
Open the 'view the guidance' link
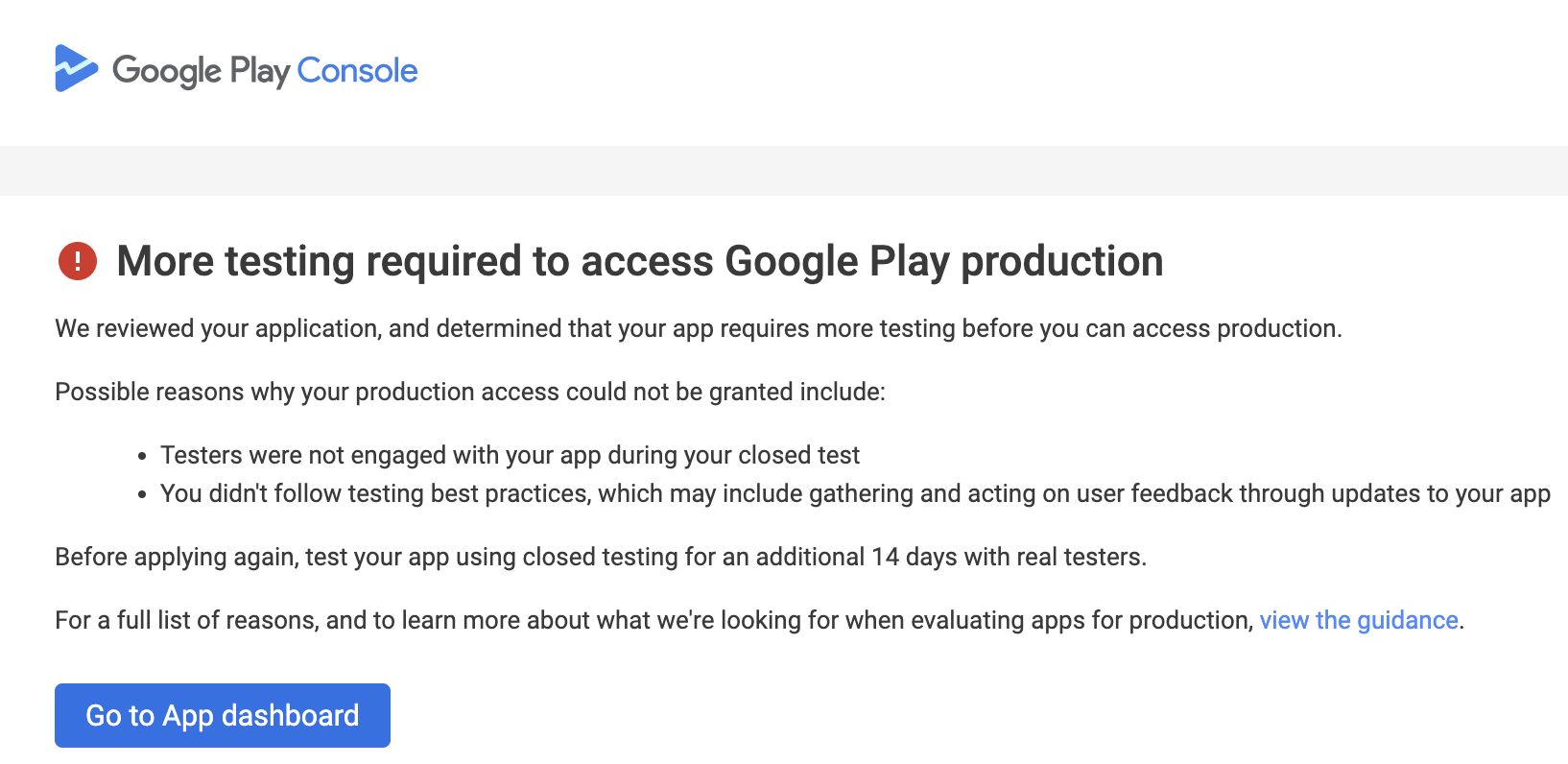point(1358,620)
